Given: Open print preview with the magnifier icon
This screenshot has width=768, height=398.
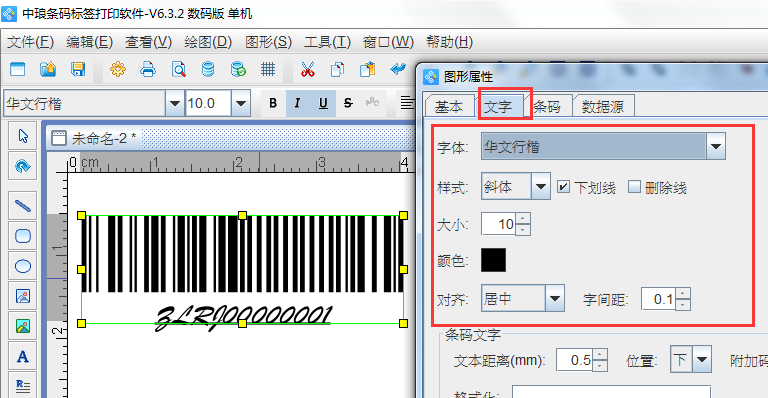Looking at the screenshot, I should pos(178,69).
